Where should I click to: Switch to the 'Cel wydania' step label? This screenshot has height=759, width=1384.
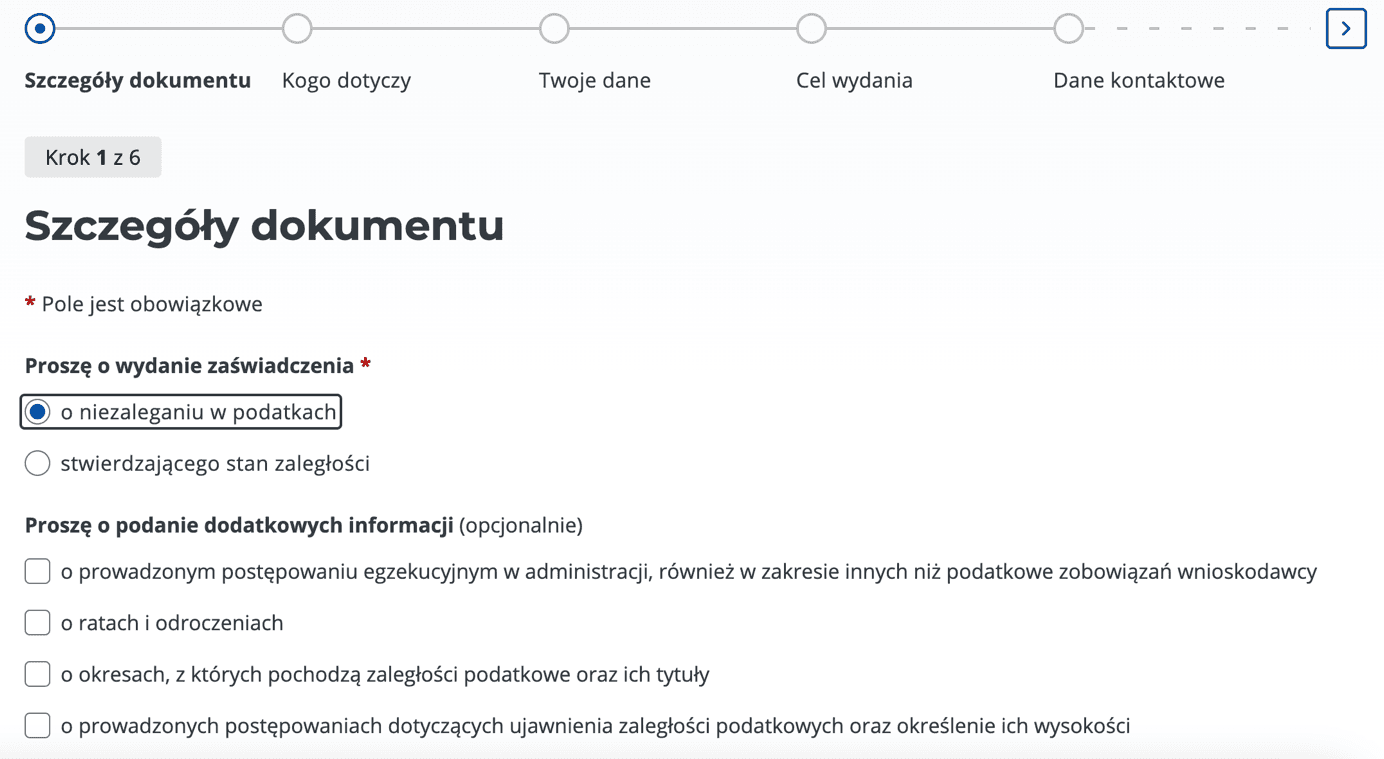tap(854, 81)
